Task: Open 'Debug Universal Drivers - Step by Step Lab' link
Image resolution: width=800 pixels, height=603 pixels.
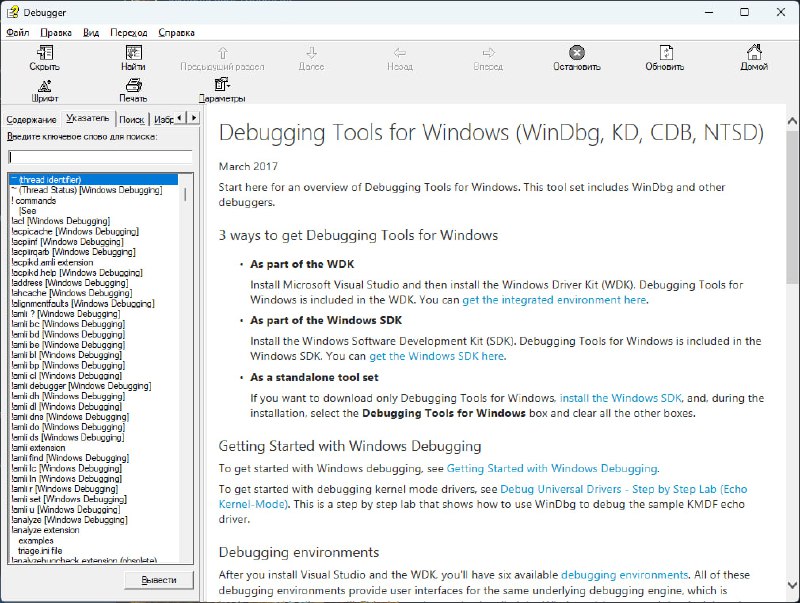Action: coord(623,489)
